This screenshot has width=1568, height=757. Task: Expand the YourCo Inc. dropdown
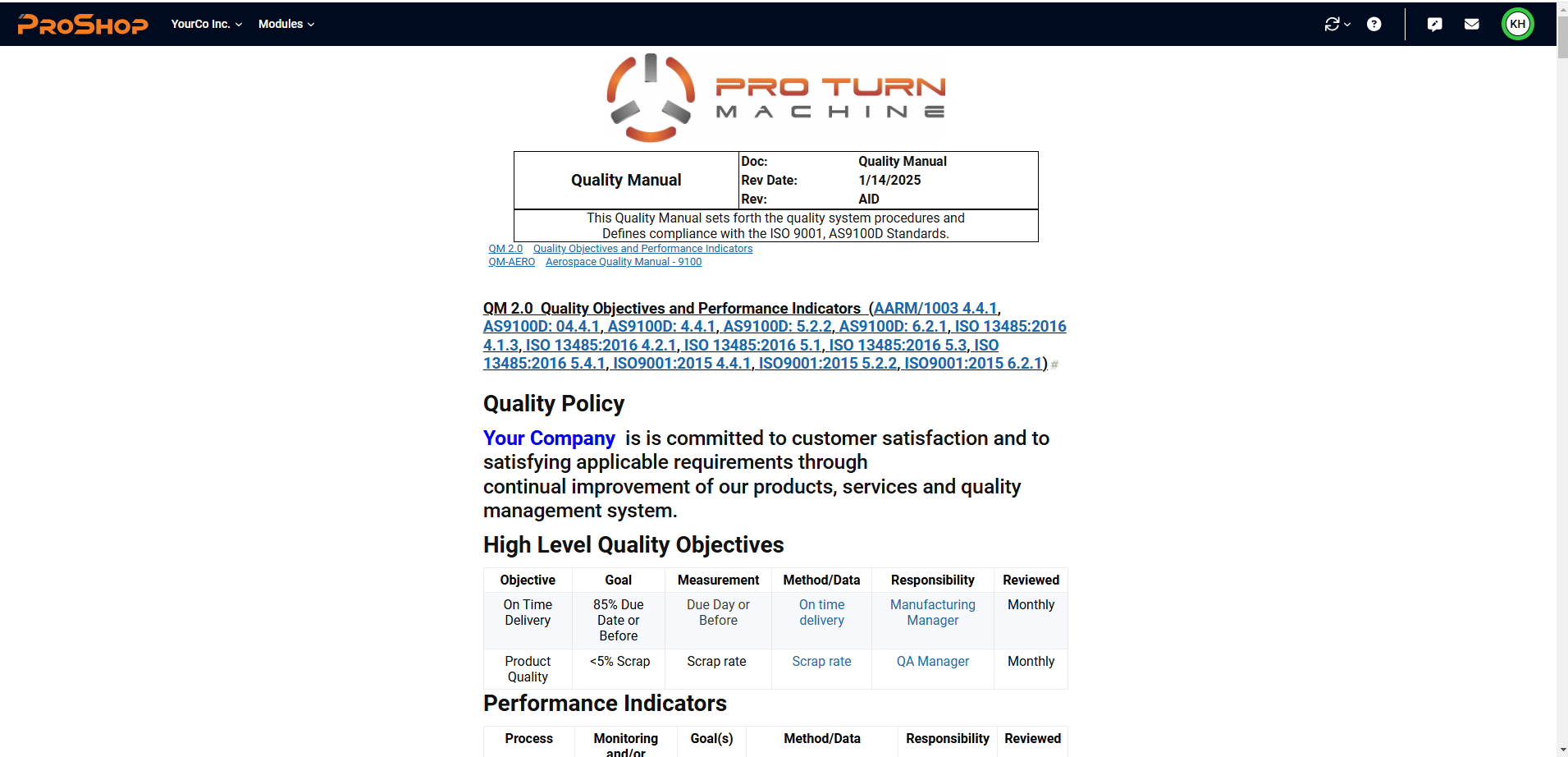(x=206, y=25)
